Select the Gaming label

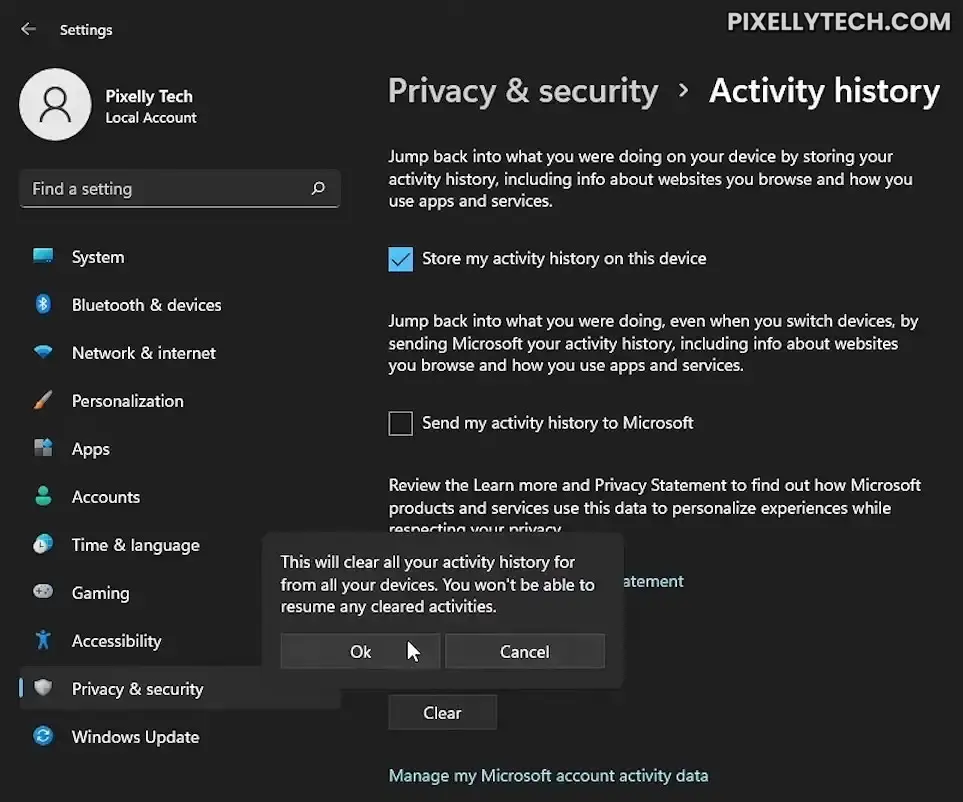[101, 593]
